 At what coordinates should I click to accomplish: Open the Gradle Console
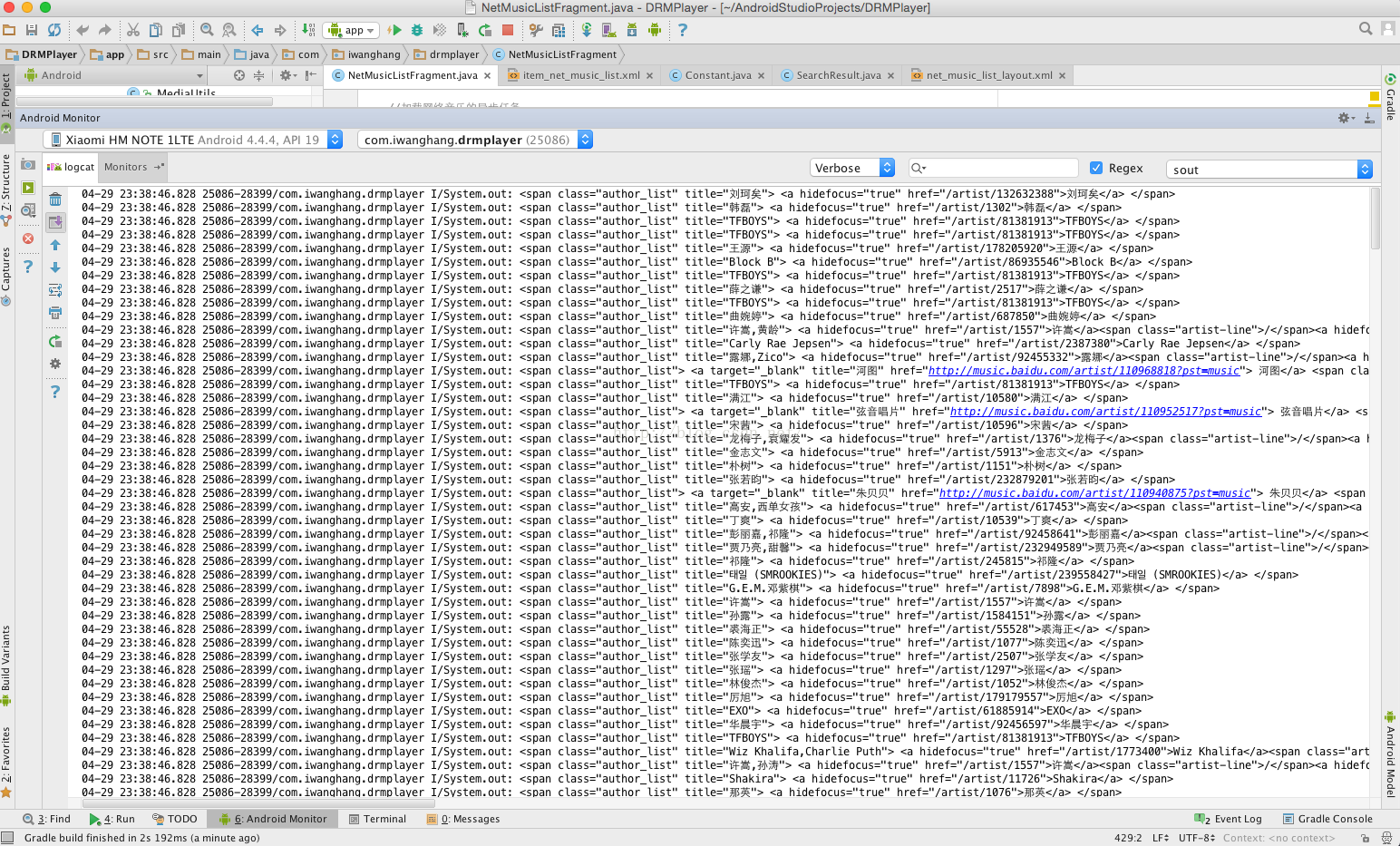(1327, 819)
